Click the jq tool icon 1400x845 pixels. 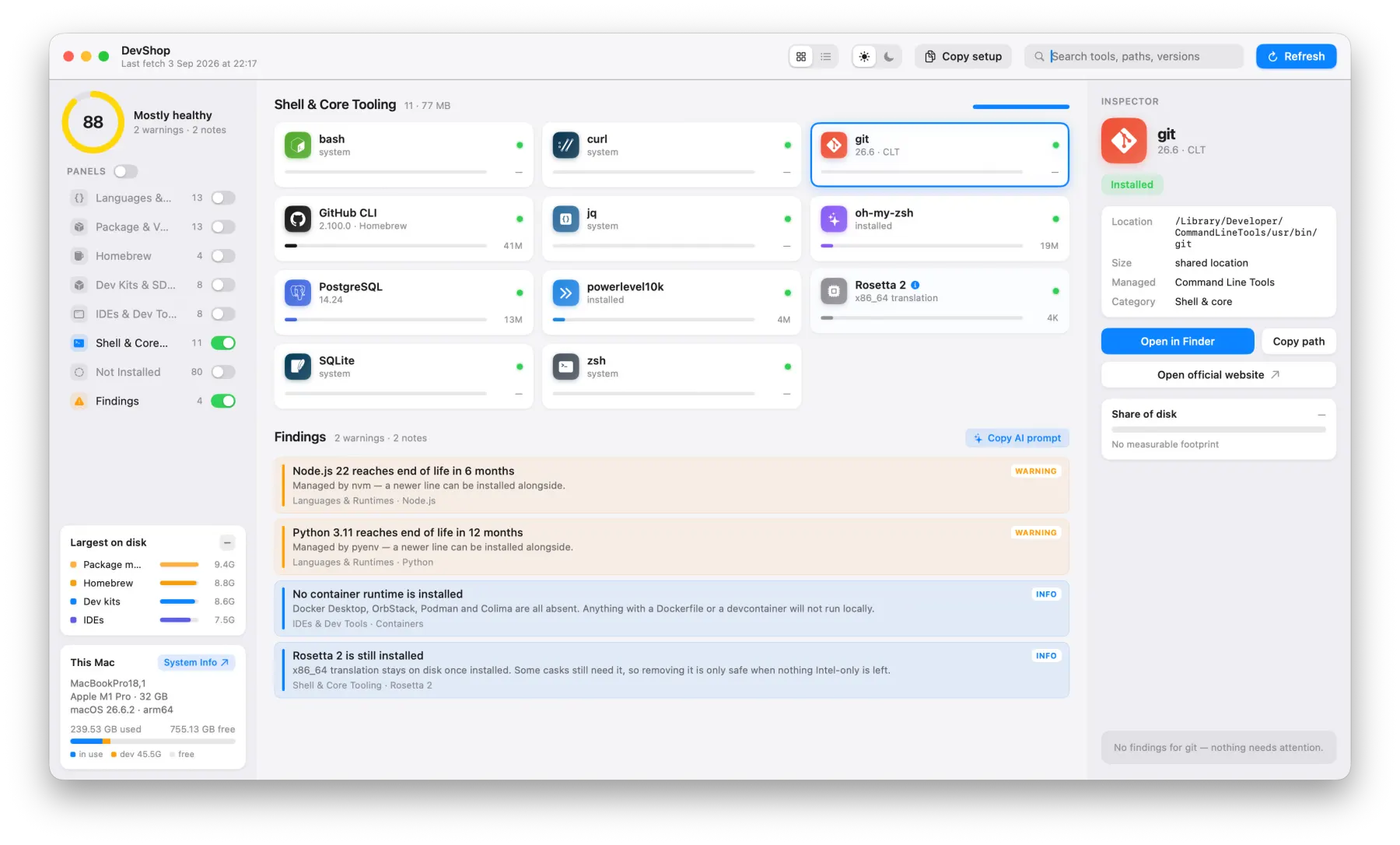point(565,219)
